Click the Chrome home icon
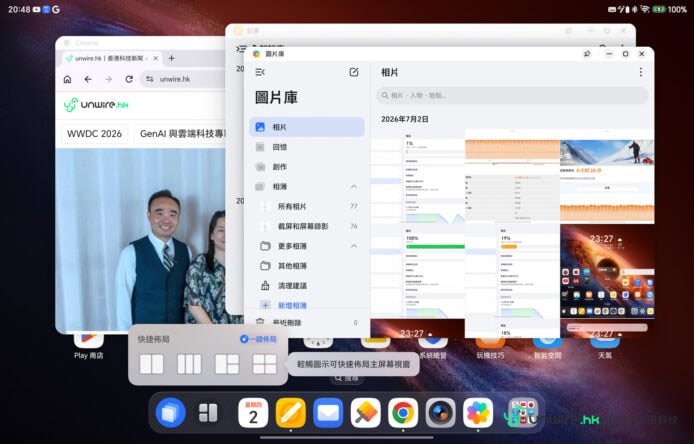694x444 pixels. (x=67, y=79)
